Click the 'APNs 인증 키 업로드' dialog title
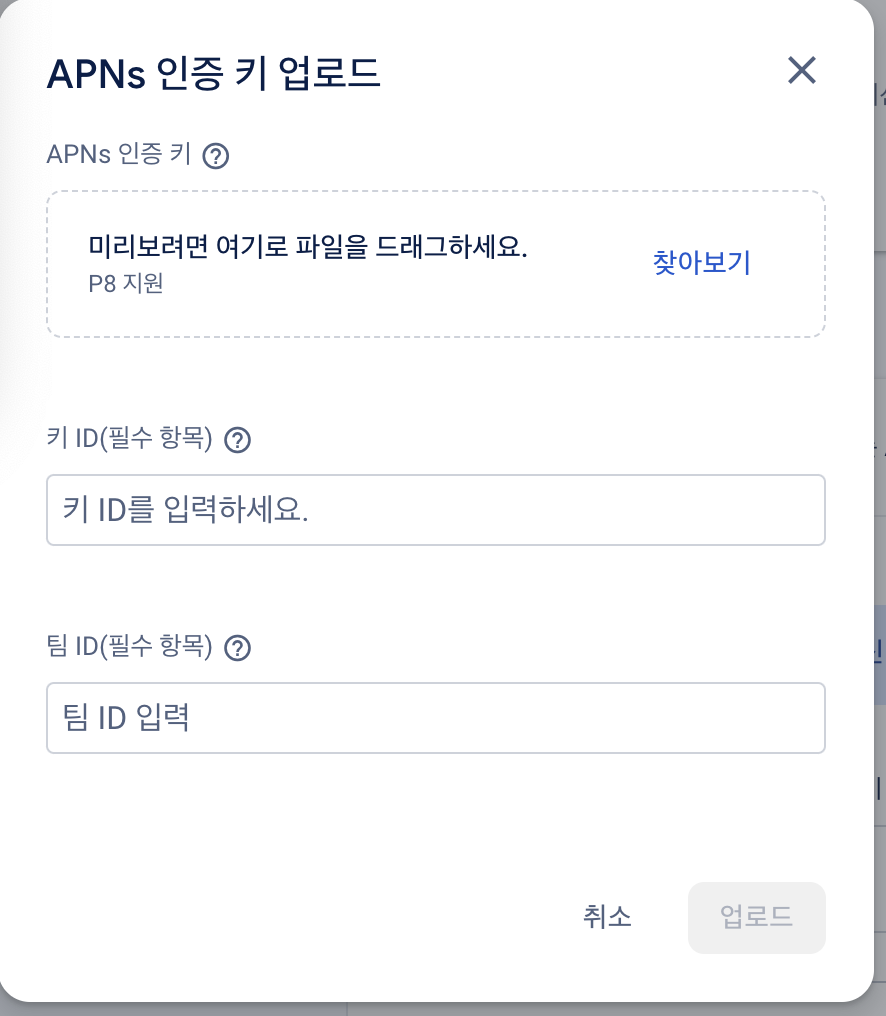This screenshot has height=1016, width=886. 213,73
